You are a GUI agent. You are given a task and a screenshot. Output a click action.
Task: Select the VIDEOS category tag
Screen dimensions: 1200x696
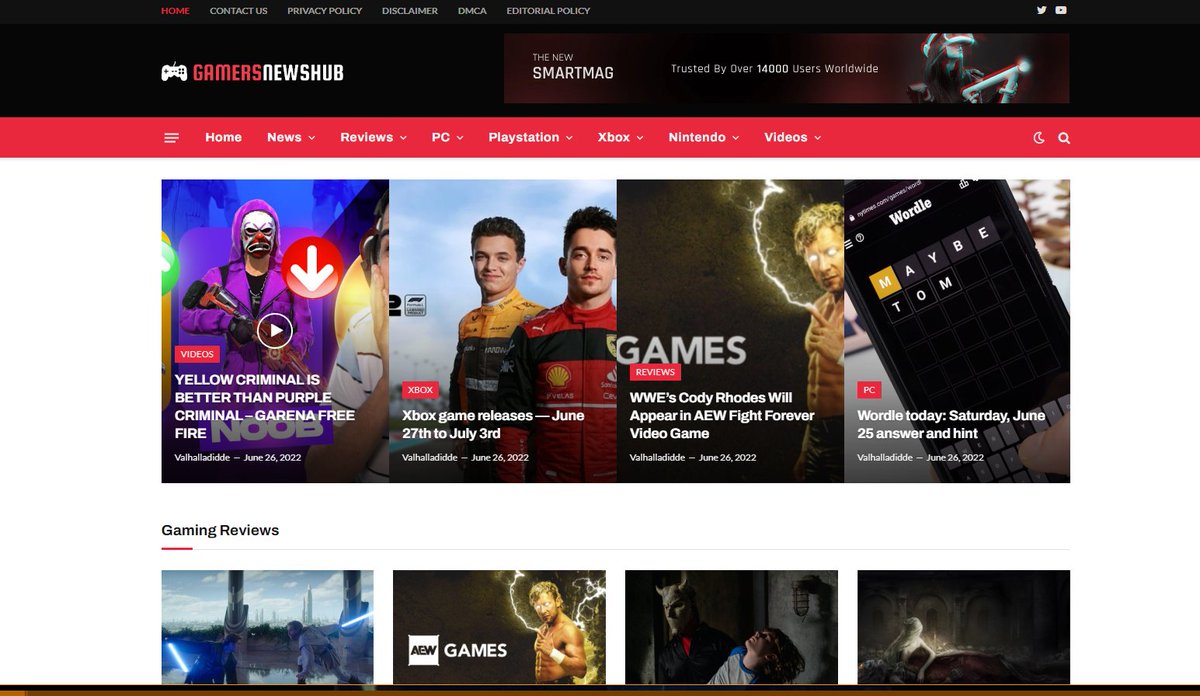point(197,354)
